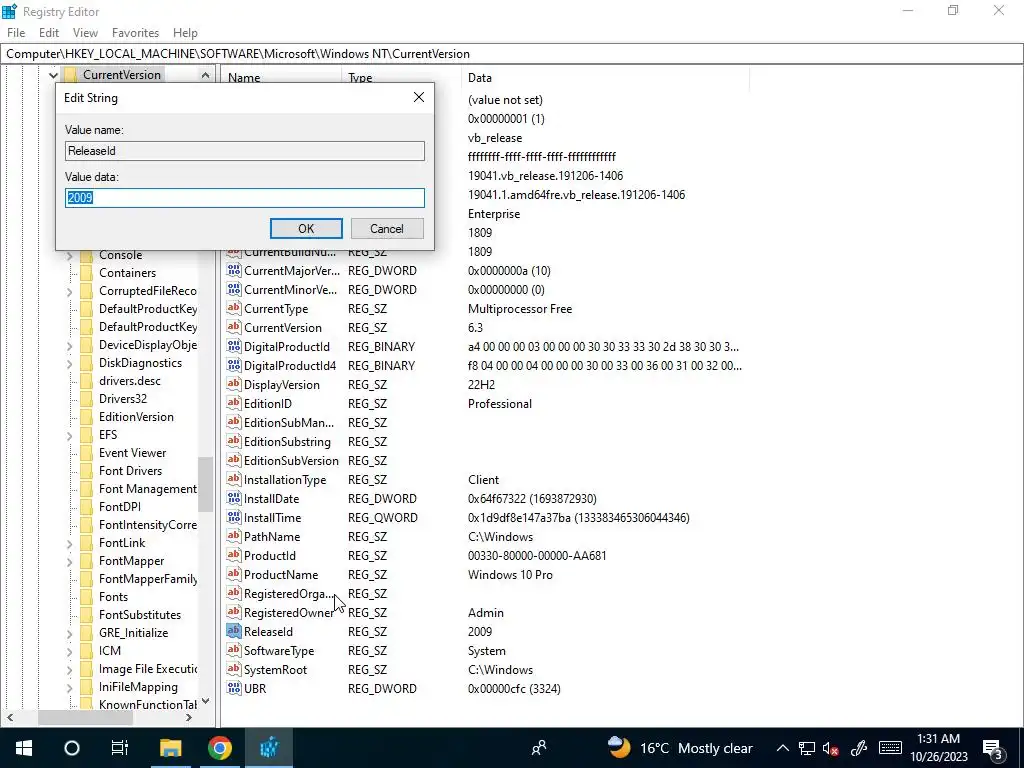Image resolution: width=1024 pixels, height=768 pixels.
Task: Click the InstallTime QWORD icon
Action: tap(233, 517)
